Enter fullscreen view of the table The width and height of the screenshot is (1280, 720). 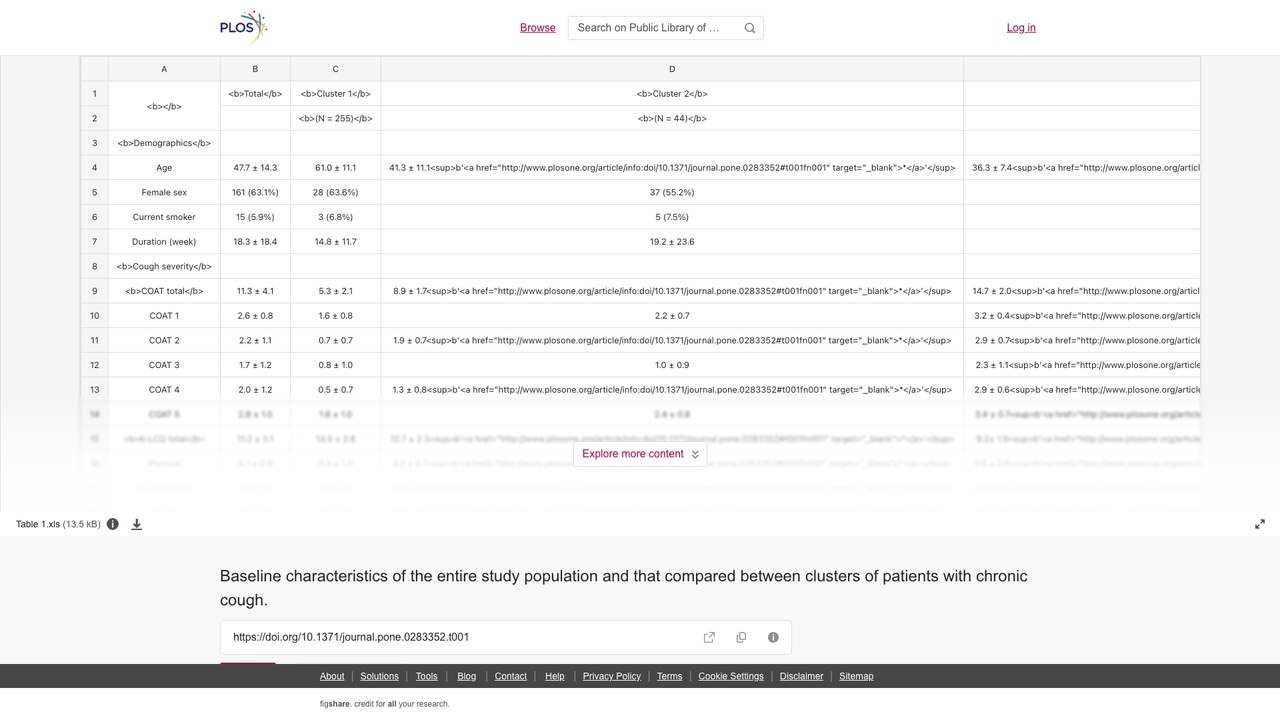[x=1260, y=524]
